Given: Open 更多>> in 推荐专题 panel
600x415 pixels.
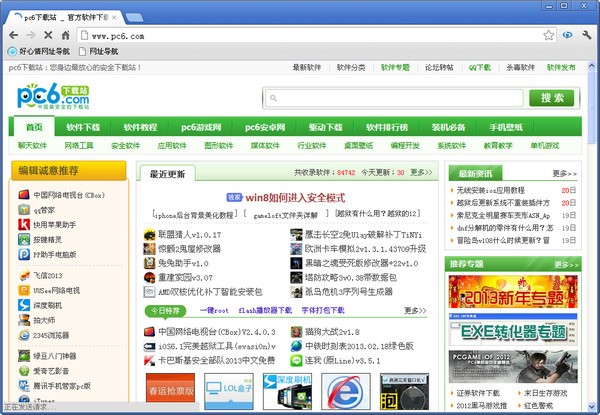Looking at the screenshot, I should coord(566,264).
